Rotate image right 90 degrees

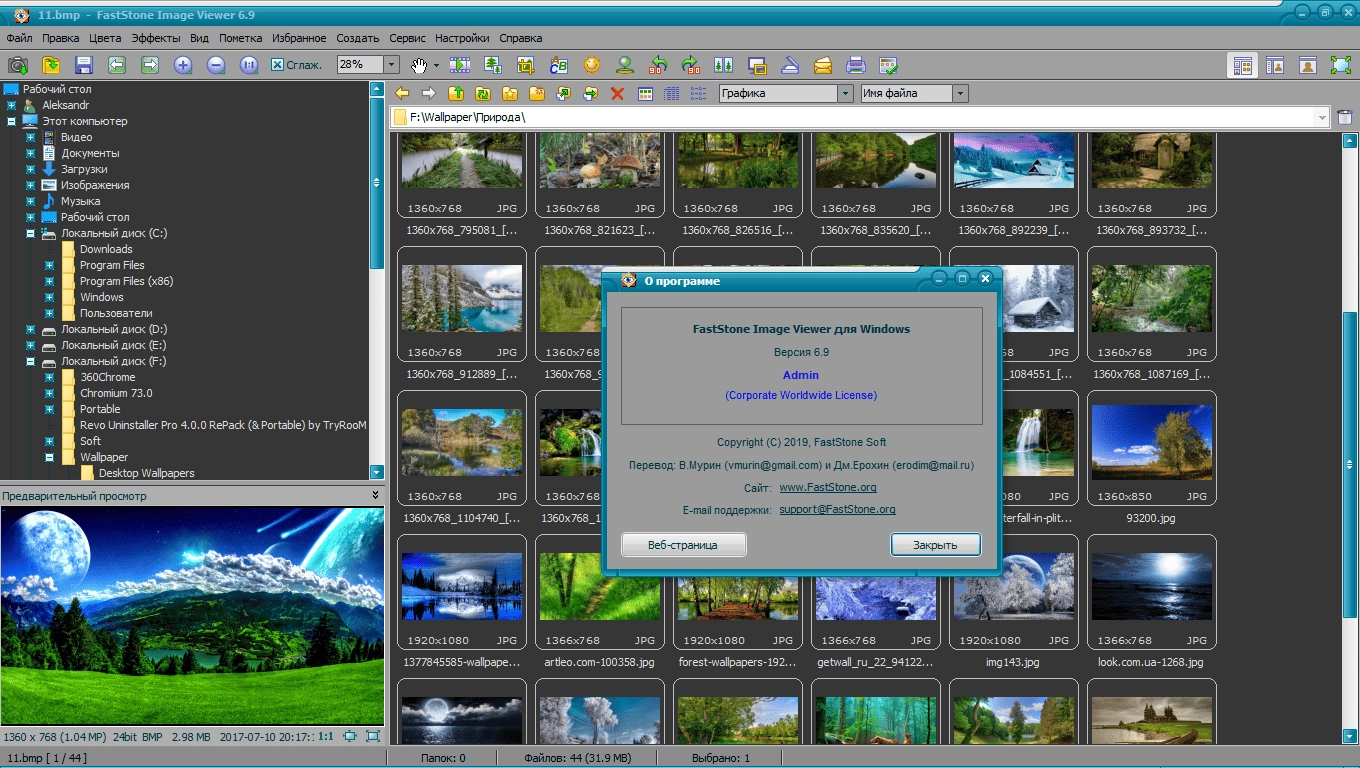tap(691, 65)
